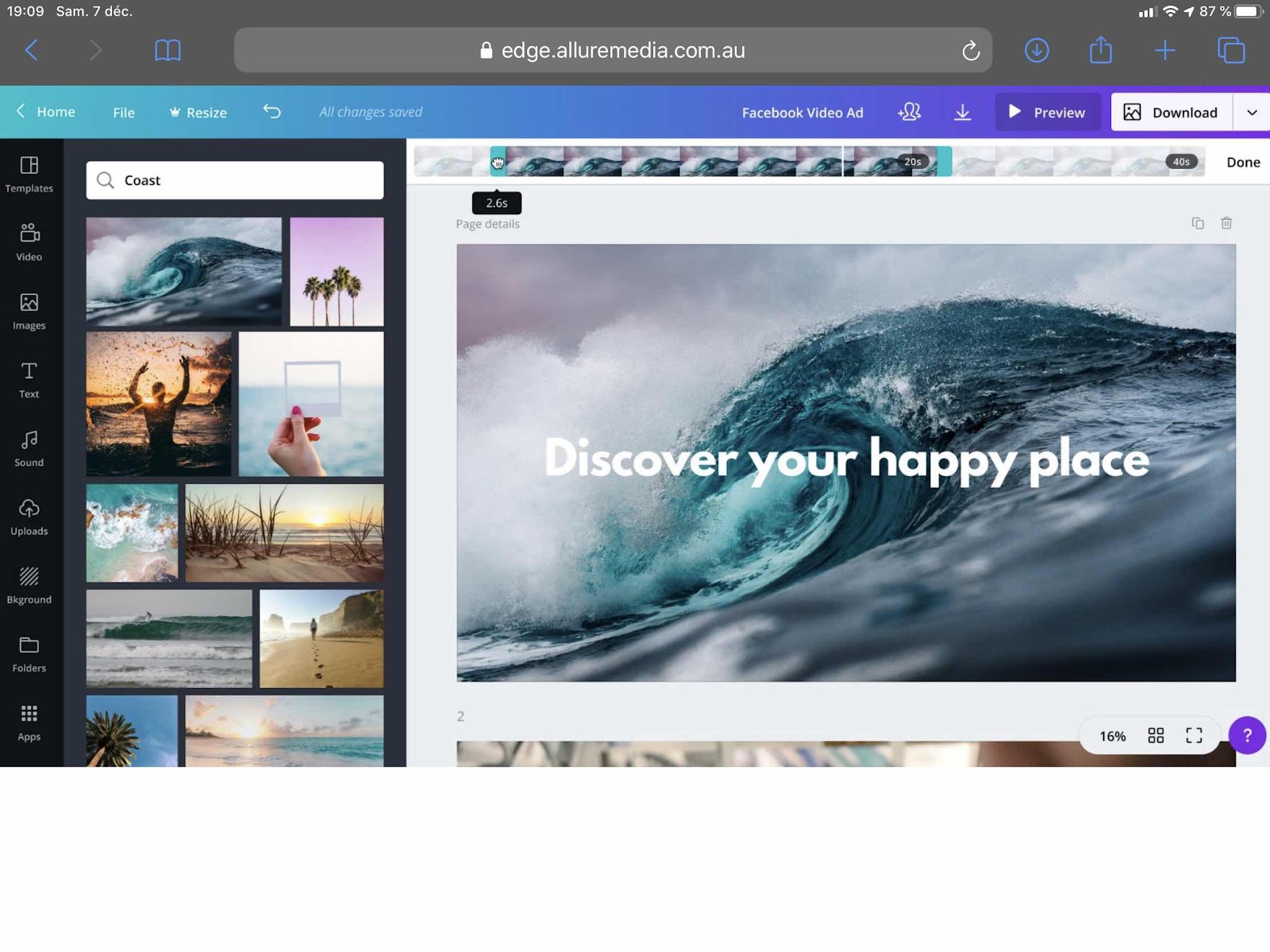
Task: Open the File menu
Action: pyautogui.click(x=124, y=113)
